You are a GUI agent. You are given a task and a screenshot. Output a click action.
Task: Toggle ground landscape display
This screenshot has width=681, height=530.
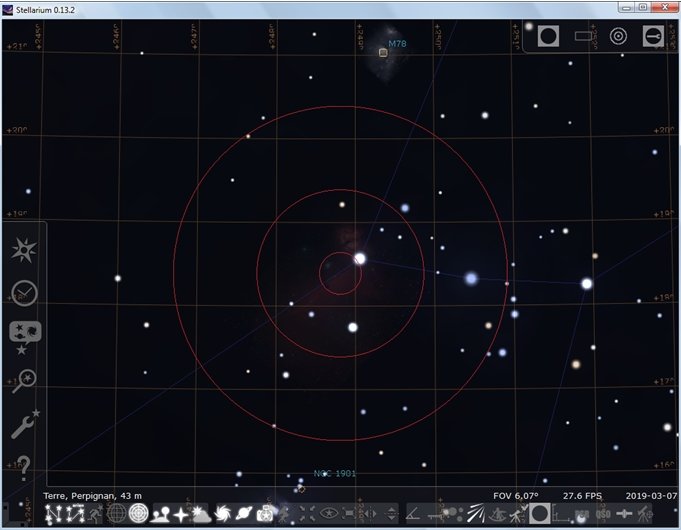click(x=160, y=514)
